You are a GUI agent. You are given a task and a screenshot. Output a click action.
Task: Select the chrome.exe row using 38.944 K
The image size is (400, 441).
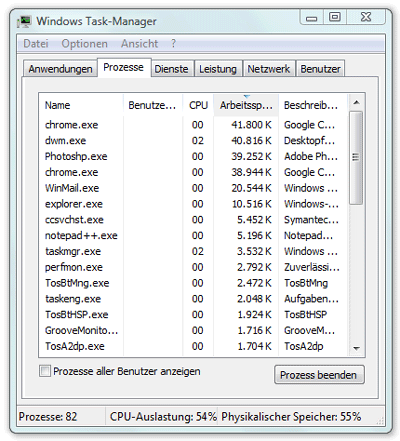pyautogui.click(x=193, y=172)
